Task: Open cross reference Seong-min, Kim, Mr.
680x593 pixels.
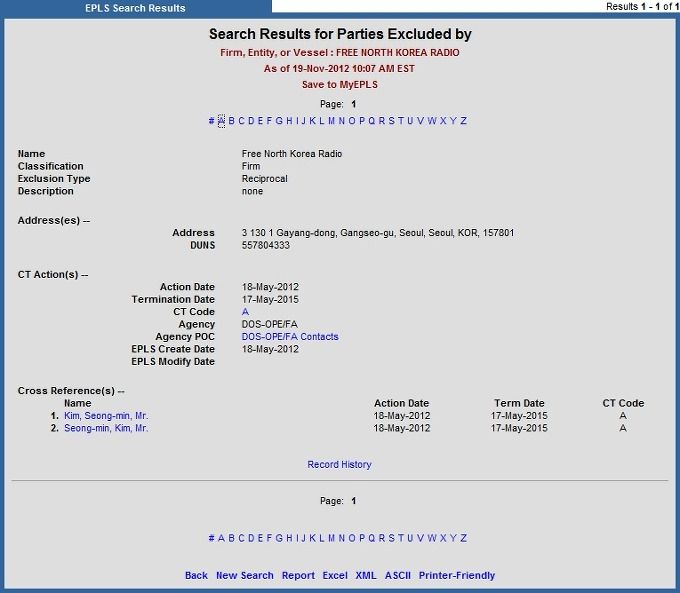Action: (x=106, y=428)
